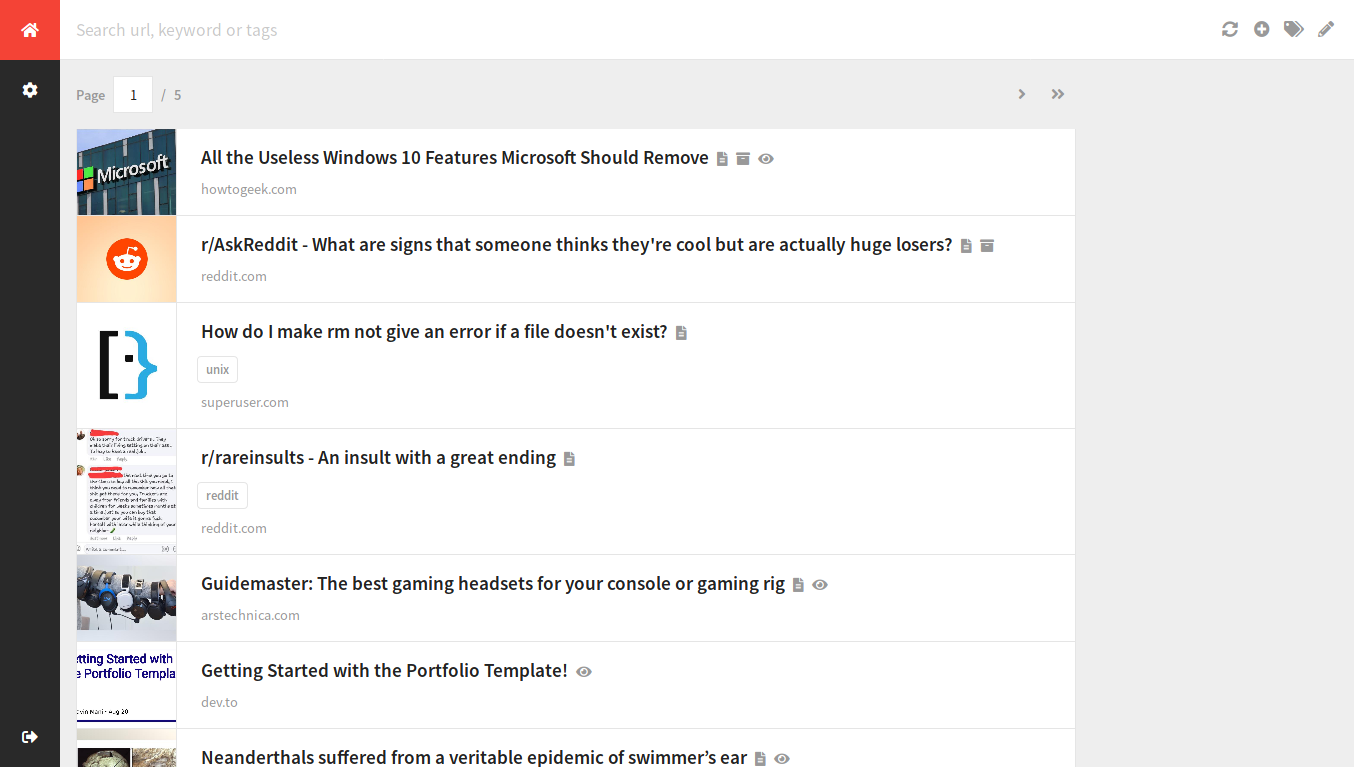View cached content icon for r/AskReddit bookmark
The image size is (1354, 767).
click(x=966, y=246)
